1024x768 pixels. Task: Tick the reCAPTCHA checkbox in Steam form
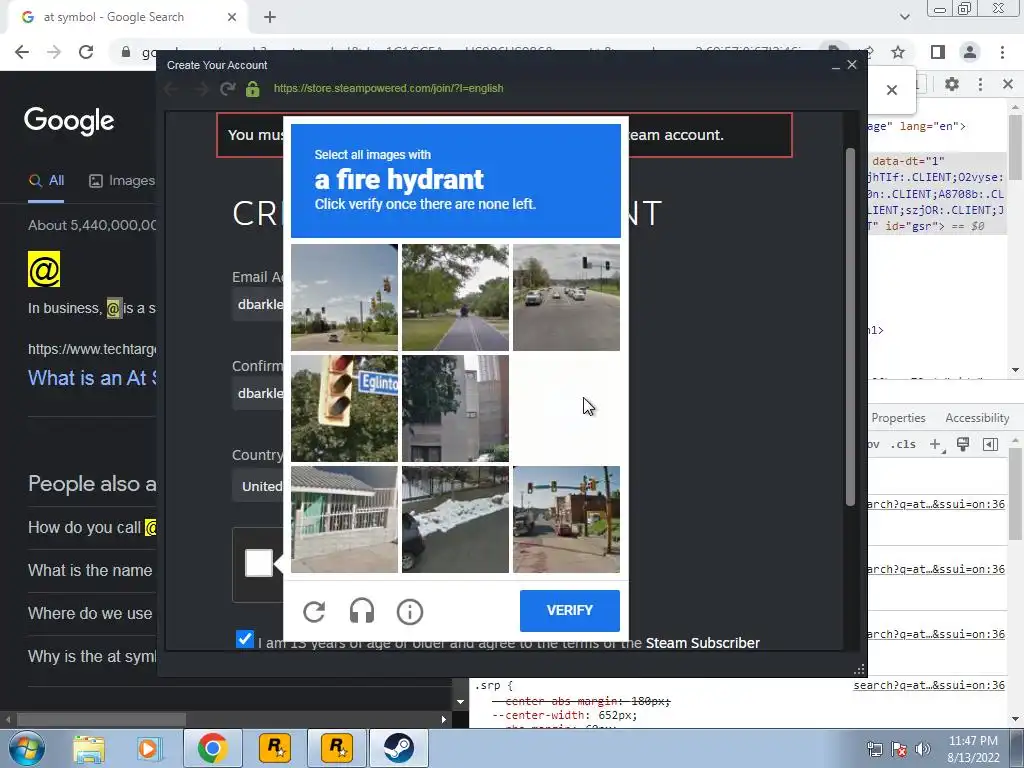tap(259, 563)
